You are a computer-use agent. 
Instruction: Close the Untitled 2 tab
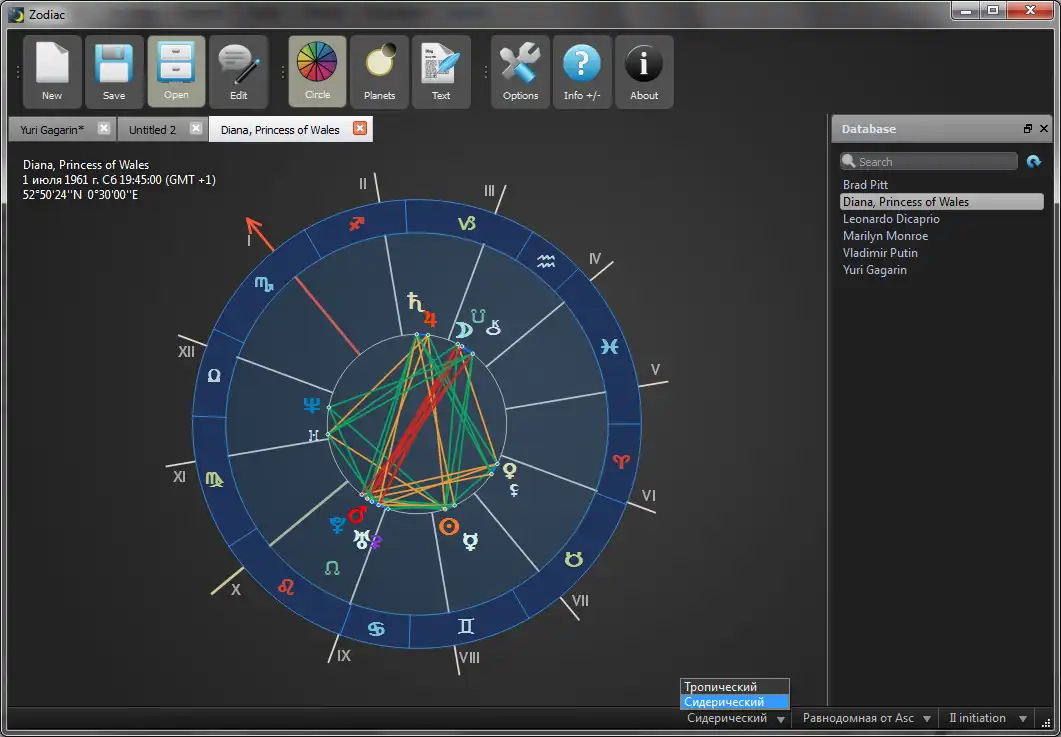pyautogui.click(x=196, y=129)
